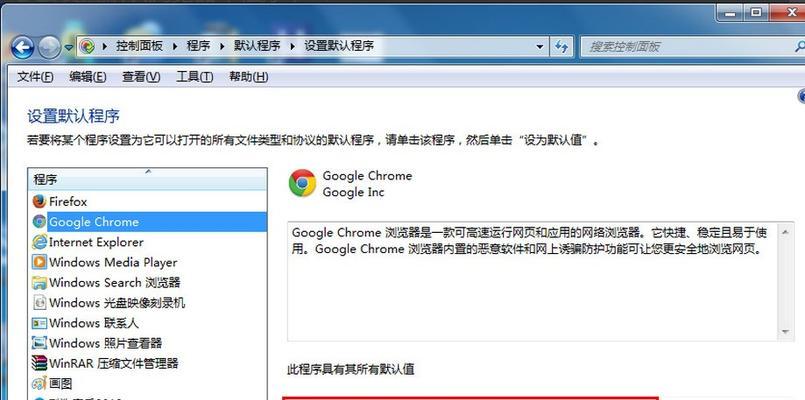Select Internet Explorer in the list
This screenshot has height=400, width=805.
tap(148, 242)
